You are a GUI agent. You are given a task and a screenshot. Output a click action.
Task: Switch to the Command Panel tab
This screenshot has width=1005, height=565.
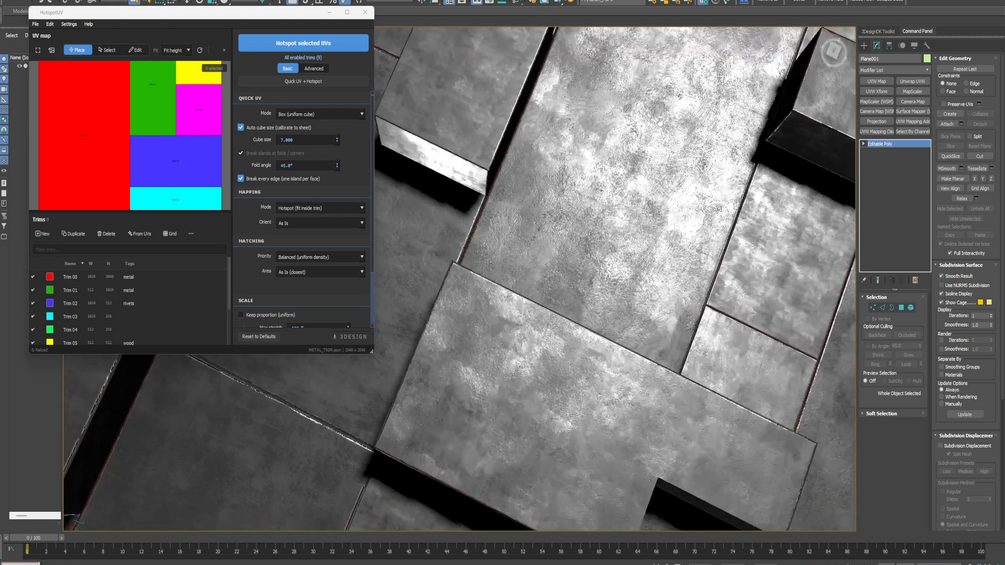click(x=917, y=31)
